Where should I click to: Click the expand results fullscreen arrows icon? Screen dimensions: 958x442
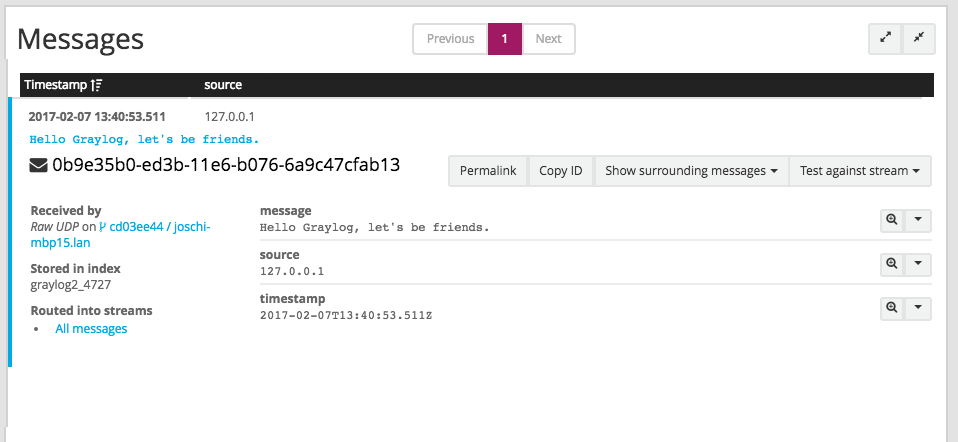(885, 38)
